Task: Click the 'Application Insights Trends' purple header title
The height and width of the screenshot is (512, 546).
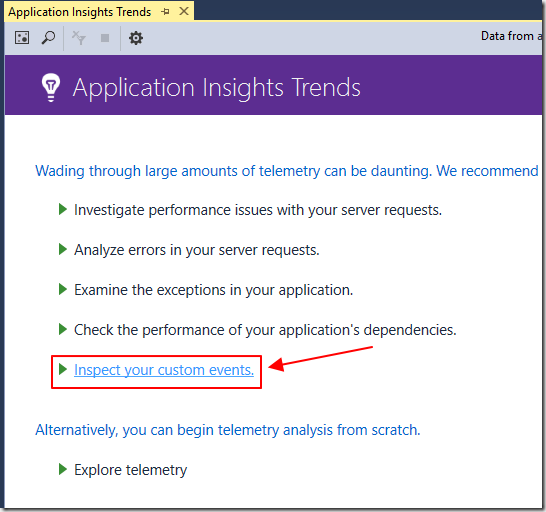Action: [217, 87]
